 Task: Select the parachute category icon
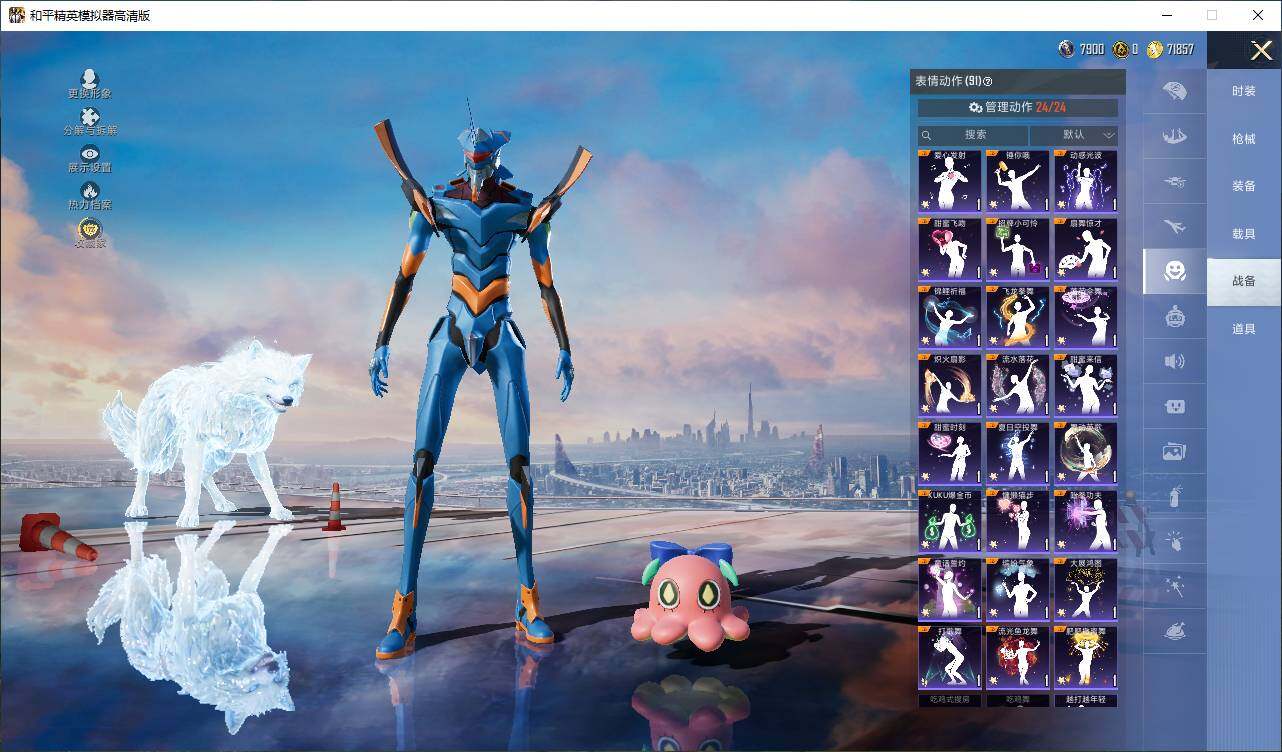point(1175,91)
